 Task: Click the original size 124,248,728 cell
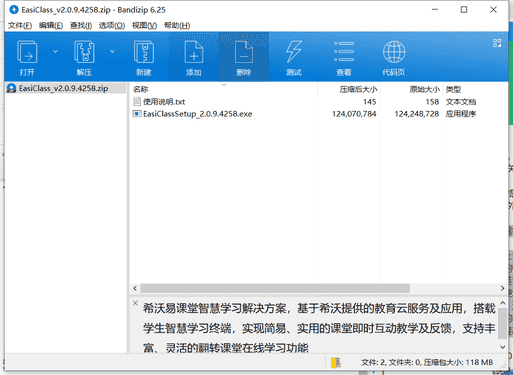[417, 114]
